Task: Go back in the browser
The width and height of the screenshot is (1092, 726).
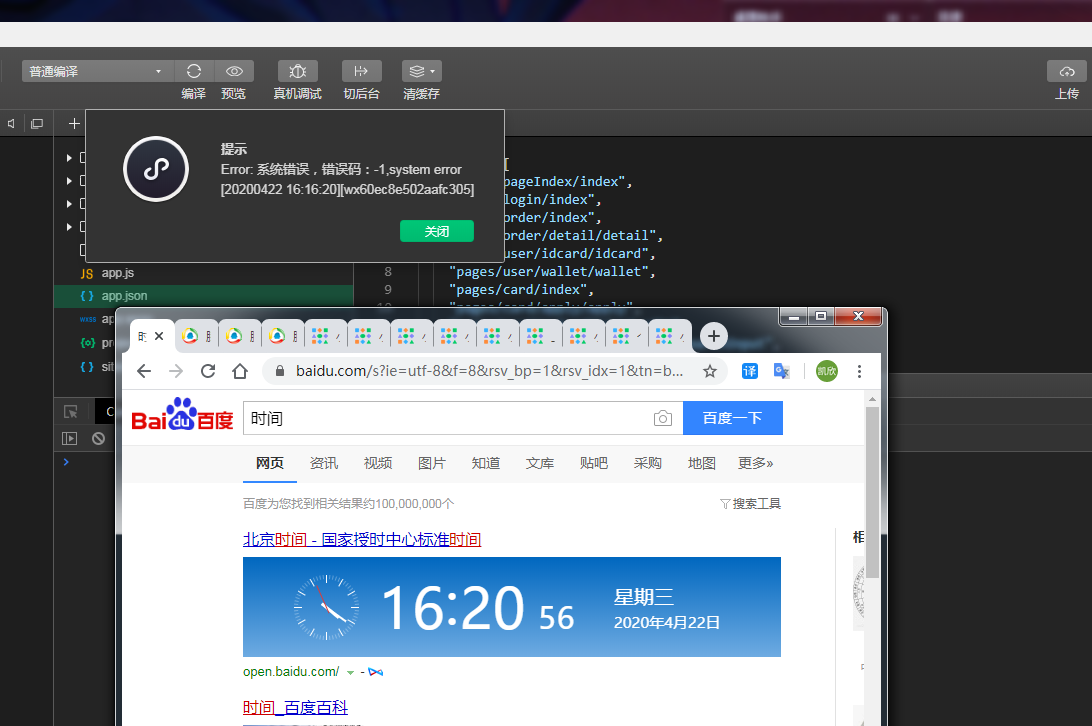Action: 143,371
